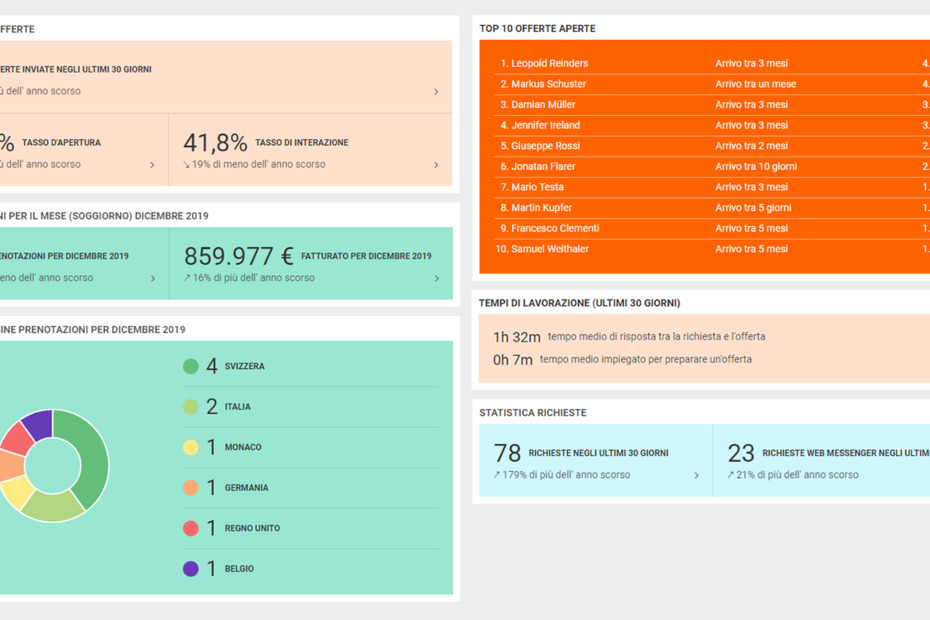Expand Richieste negli ultimi 30 giorni chevron
Image resolution: width=930 pixels, height=620 pixels.
point(696,475)
